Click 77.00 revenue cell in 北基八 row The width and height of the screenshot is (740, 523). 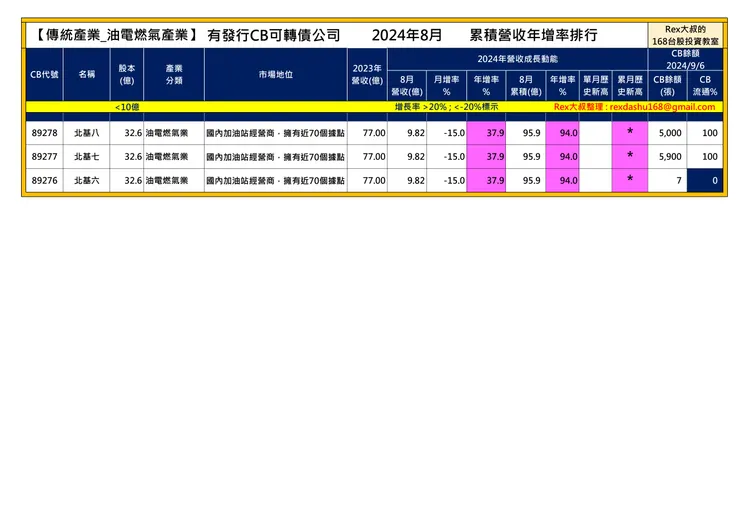click(x=367, y=133)
